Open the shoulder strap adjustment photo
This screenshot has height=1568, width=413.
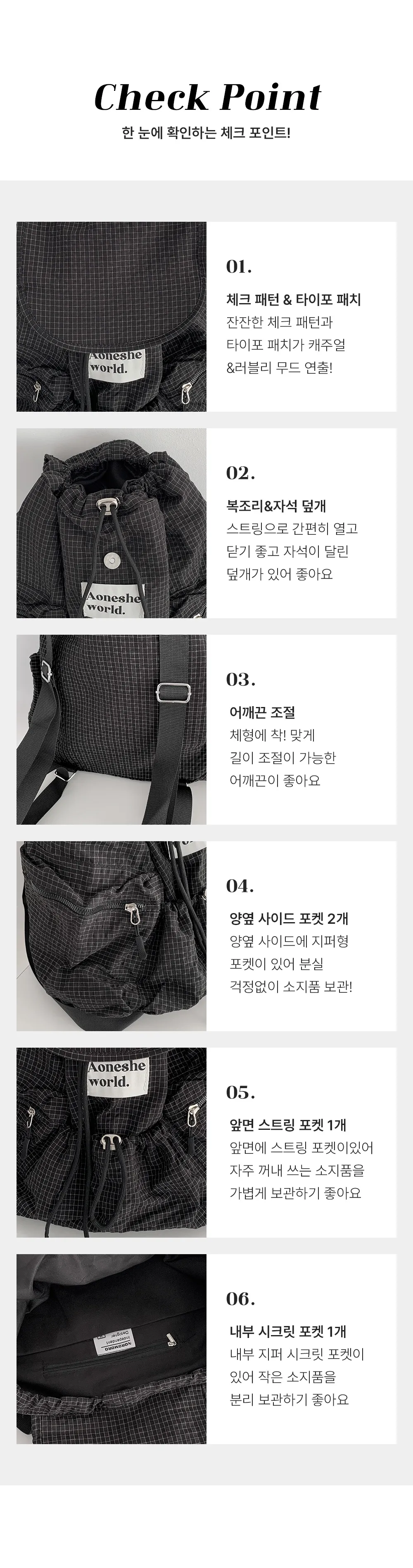click(x=112, y=729)
